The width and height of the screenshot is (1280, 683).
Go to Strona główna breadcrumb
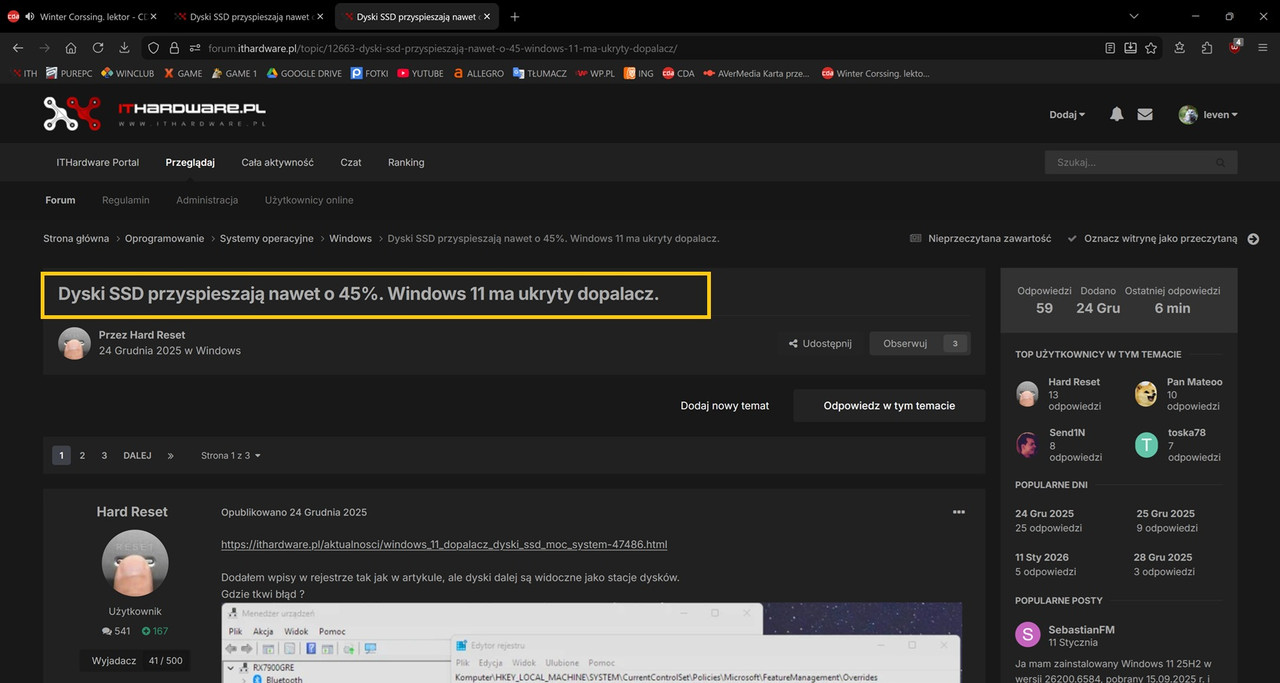(78, 238)
